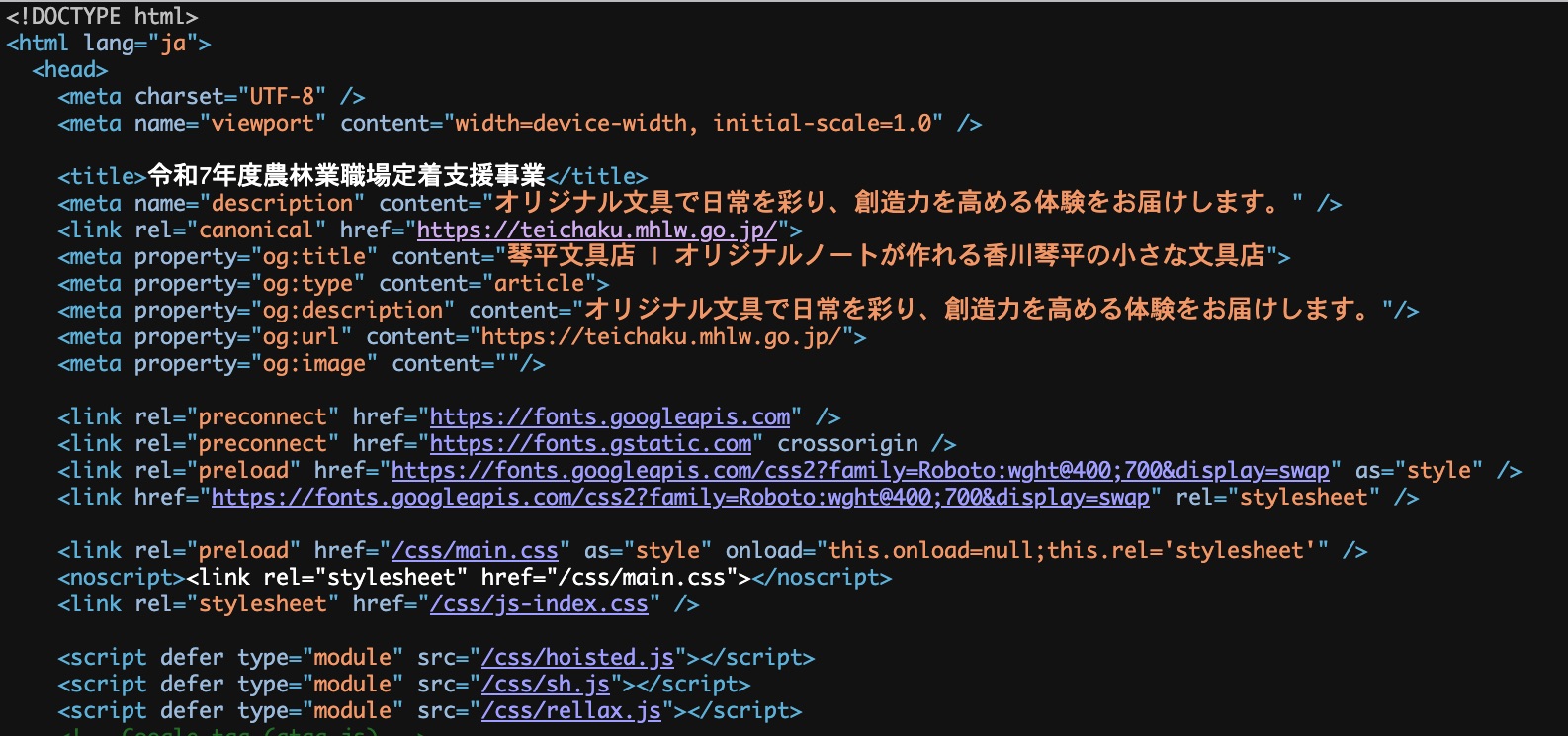
Task: Click href="/css/main.css" inside the noscript line
Action: (x=610, y=578)
